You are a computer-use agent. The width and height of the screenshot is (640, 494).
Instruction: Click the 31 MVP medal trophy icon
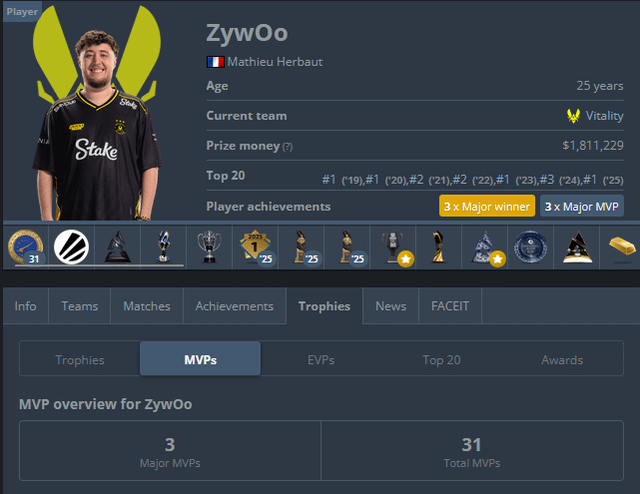point(25,247)
